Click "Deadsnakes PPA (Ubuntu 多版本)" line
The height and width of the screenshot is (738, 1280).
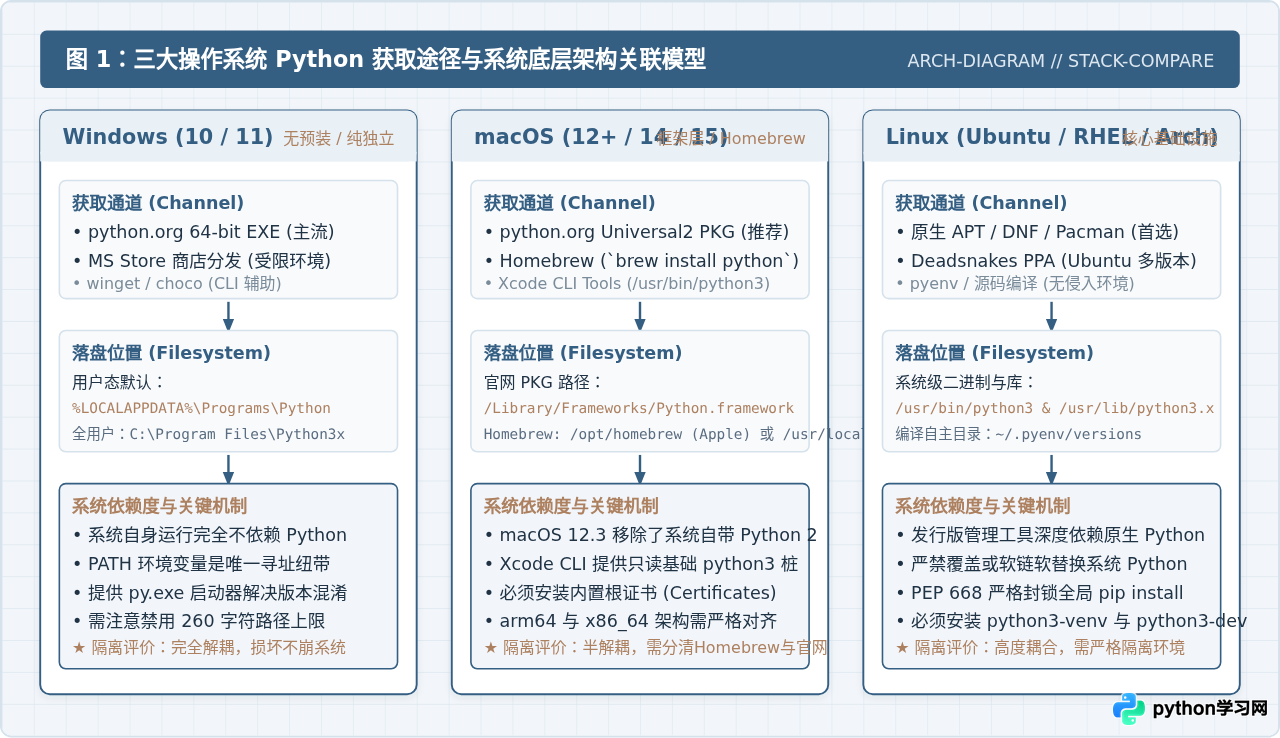coord(1045,261)
